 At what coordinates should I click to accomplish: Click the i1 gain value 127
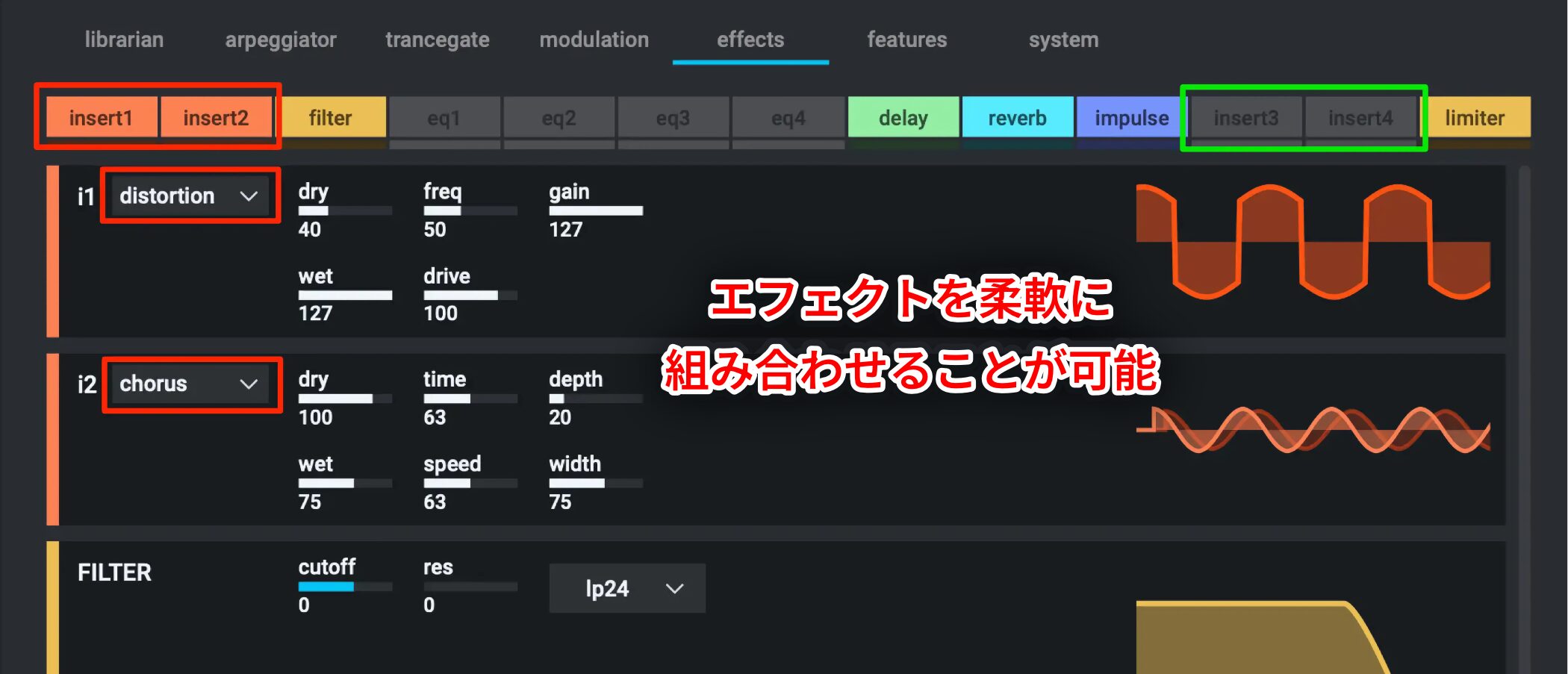[x=565, y=230]
